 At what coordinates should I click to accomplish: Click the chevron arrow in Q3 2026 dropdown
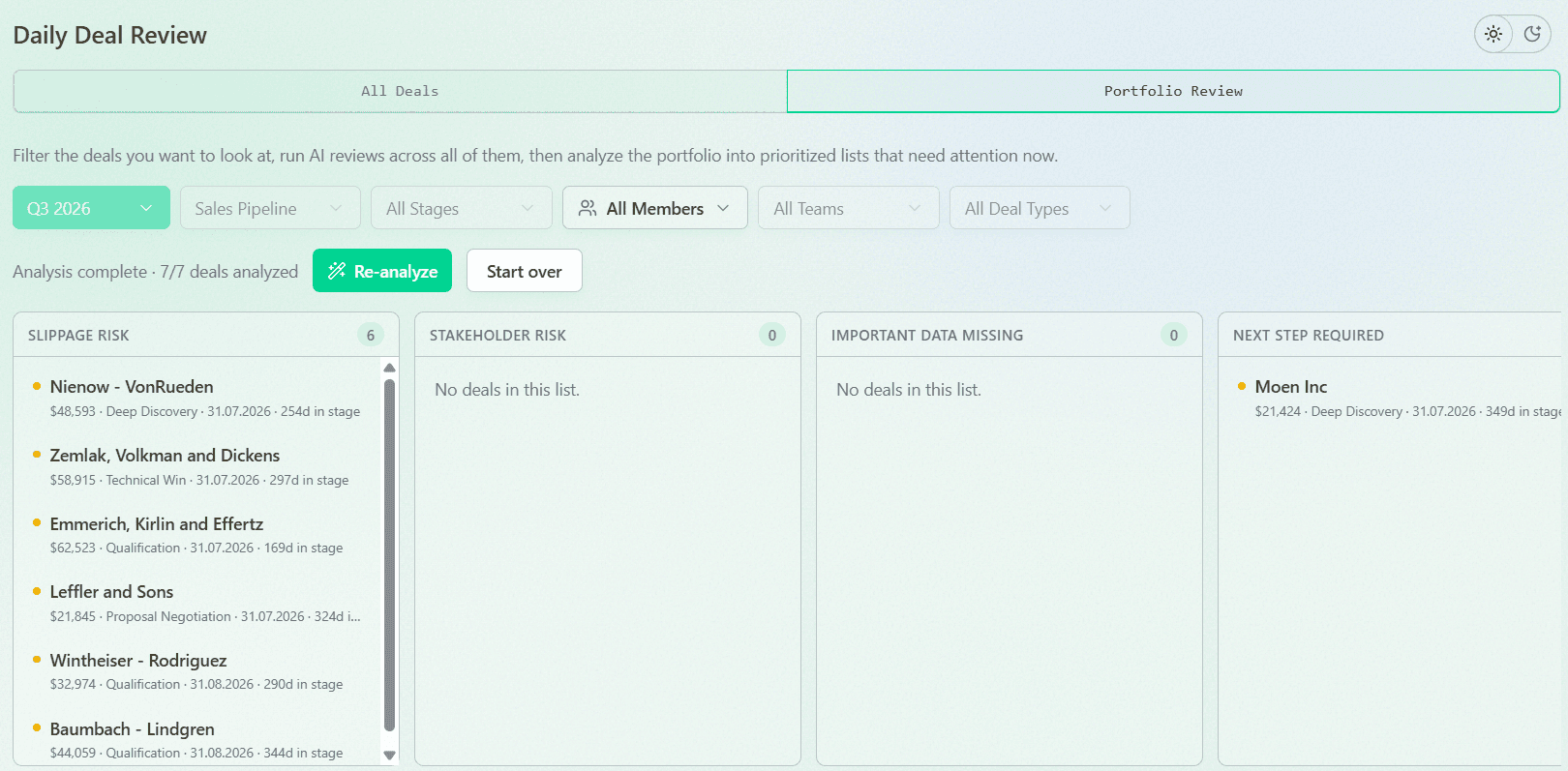click(x=146, y=208)
